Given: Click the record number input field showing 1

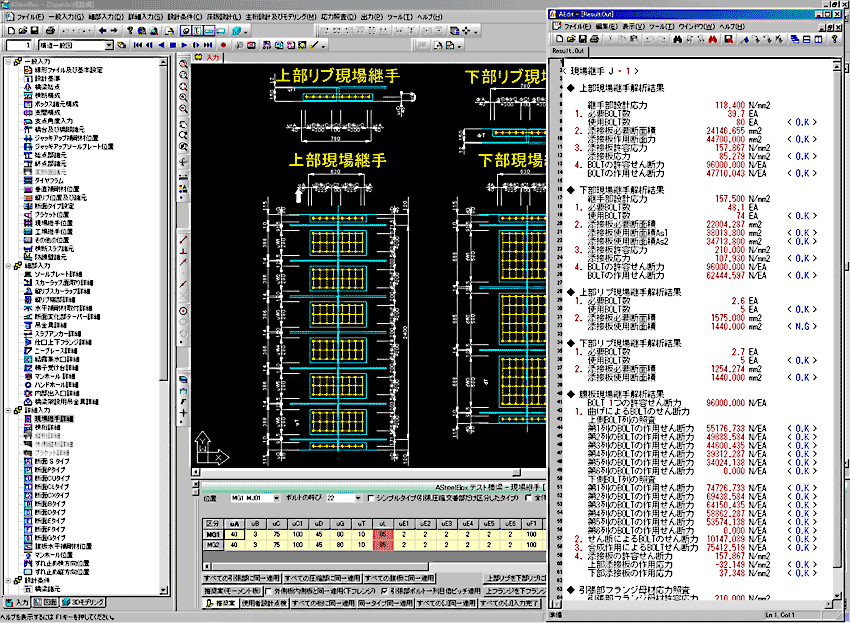Looking at the screenshot, I should 19,45.
